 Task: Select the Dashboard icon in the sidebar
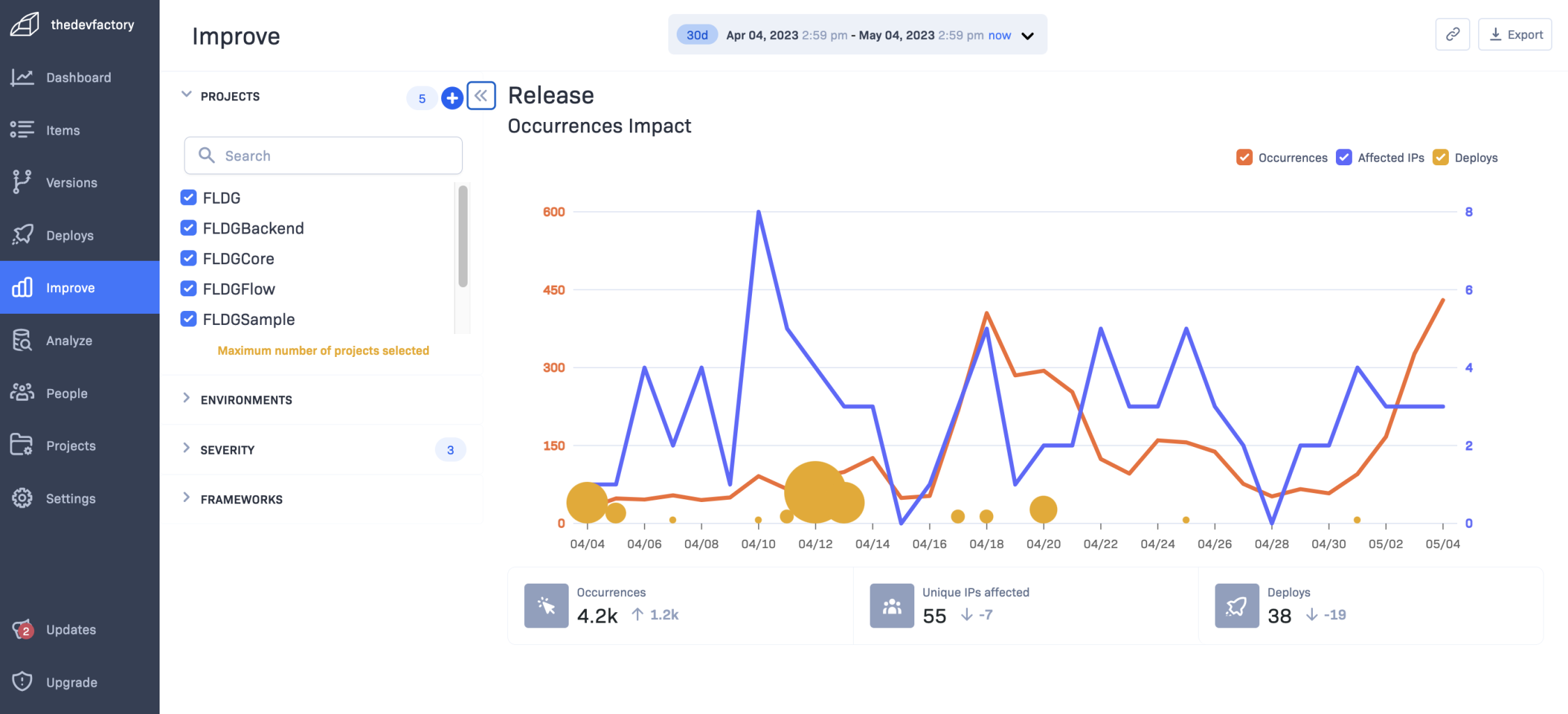[22, 77]
